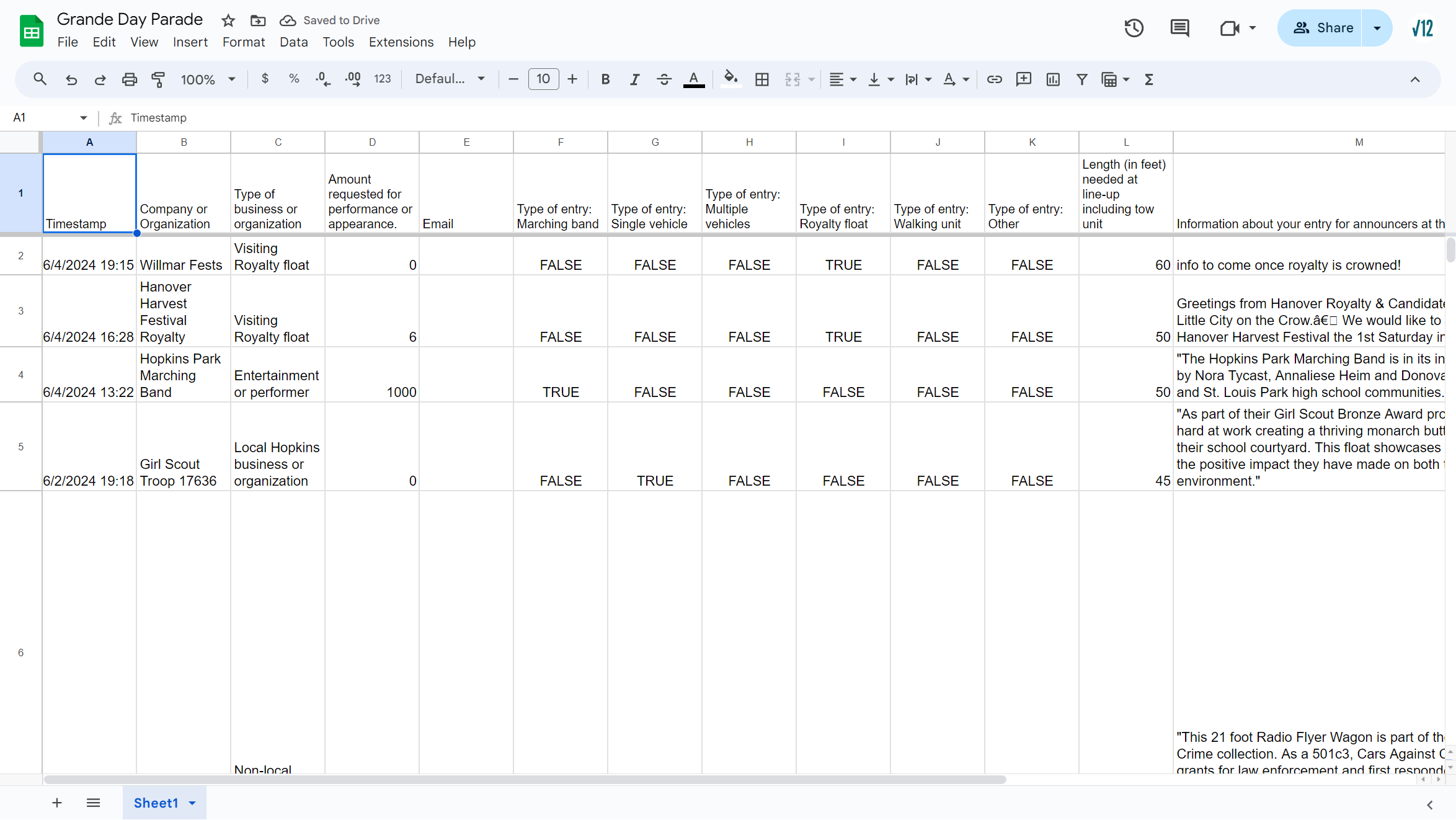Click the paint format icon
The image size is (1456, 820).
(x=158, y=79)
